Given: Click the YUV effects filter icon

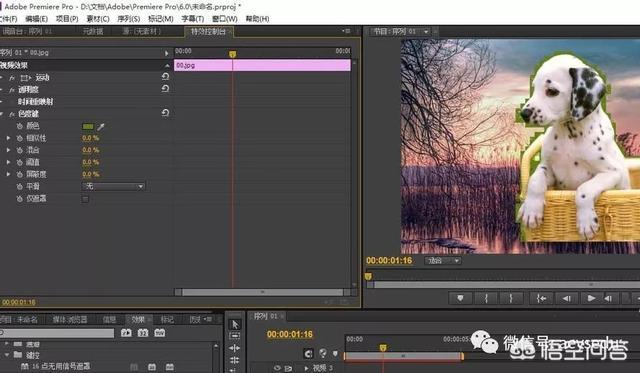Looking at the screenshot, I should [160, 333].
